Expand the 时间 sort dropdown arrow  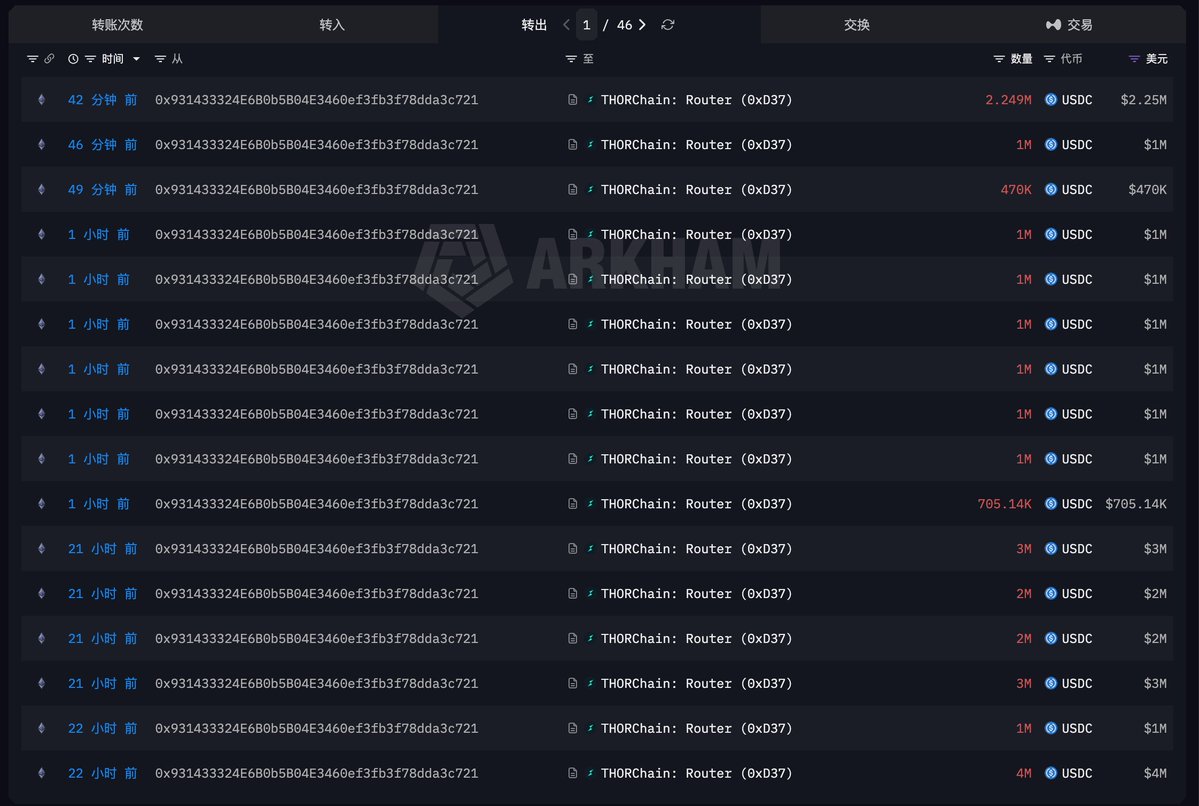point(136,59)
